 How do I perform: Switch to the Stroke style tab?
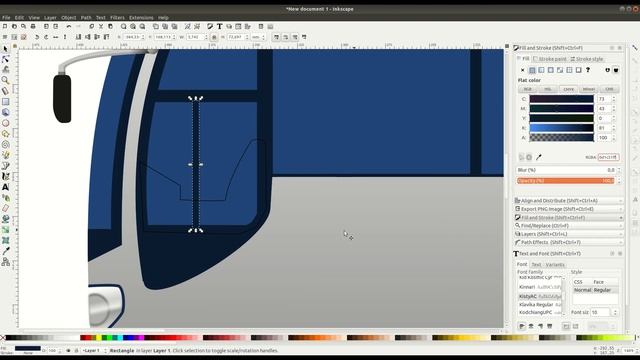pos(587,59)
